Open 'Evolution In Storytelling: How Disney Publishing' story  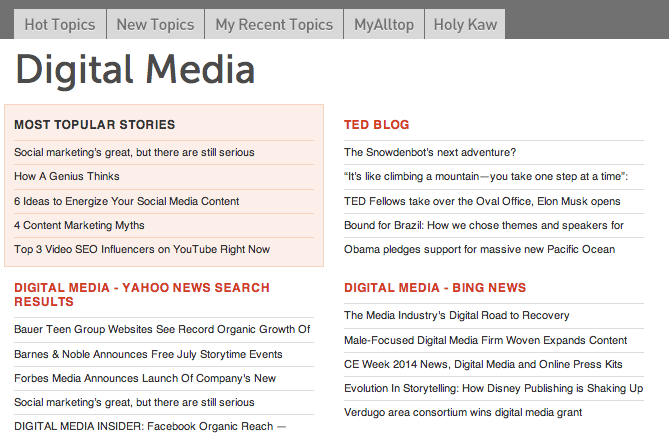coord(493,388)
